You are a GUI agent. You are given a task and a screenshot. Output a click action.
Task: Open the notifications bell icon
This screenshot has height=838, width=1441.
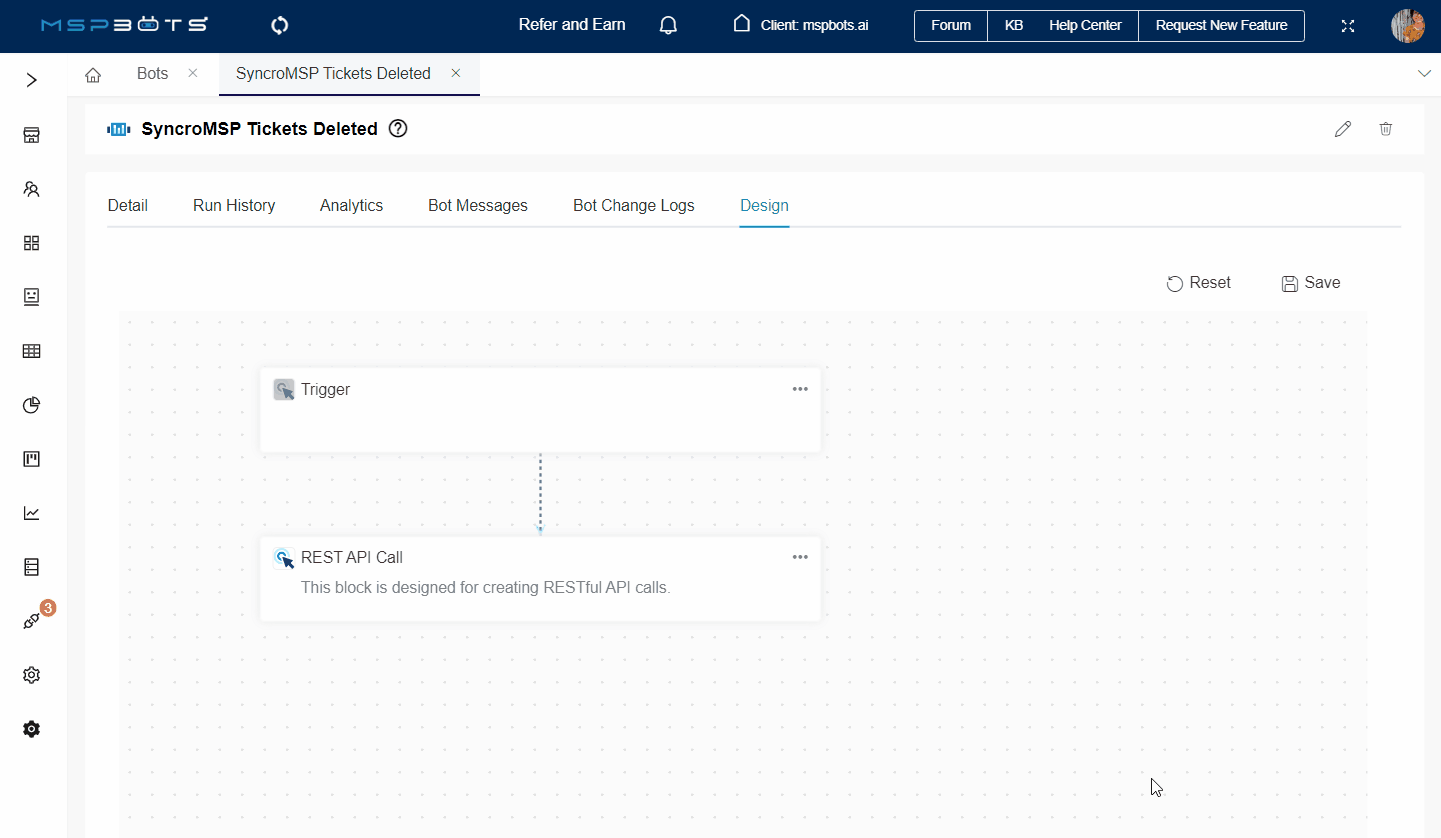coord(669,25)
